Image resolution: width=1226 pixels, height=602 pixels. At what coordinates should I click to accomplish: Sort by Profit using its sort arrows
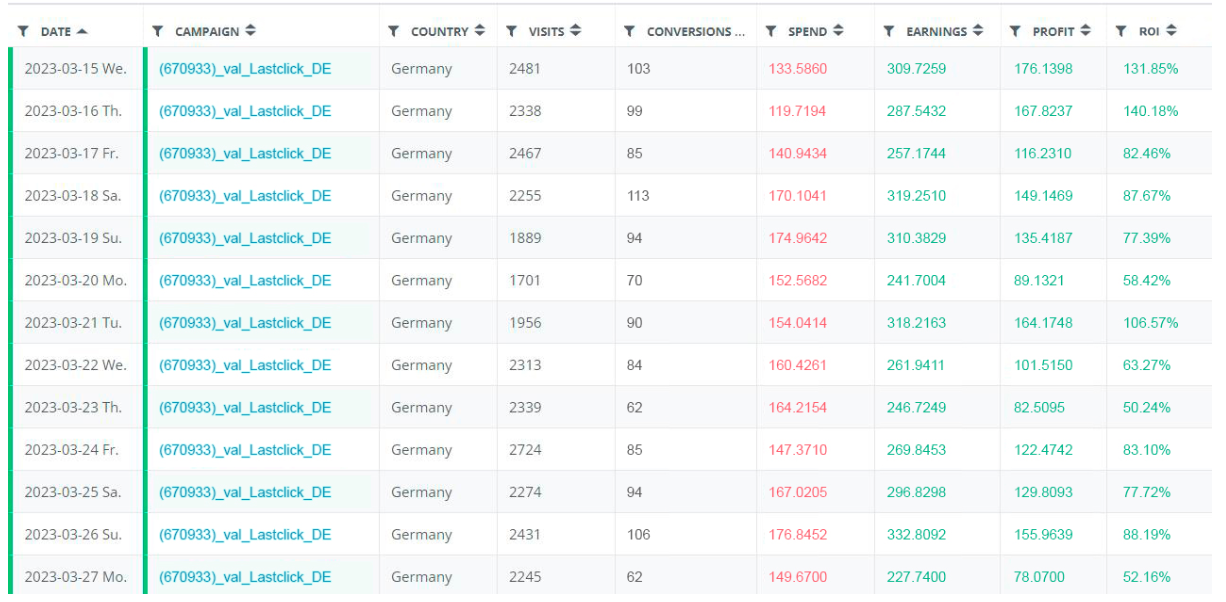[1086, 31]
